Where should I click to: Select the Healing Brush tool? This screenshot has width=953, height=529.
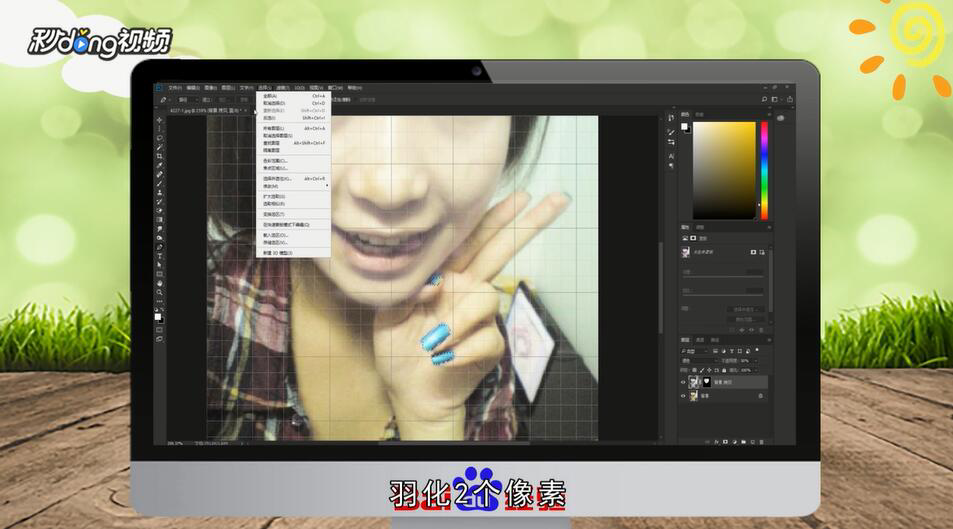coord(159,174)
